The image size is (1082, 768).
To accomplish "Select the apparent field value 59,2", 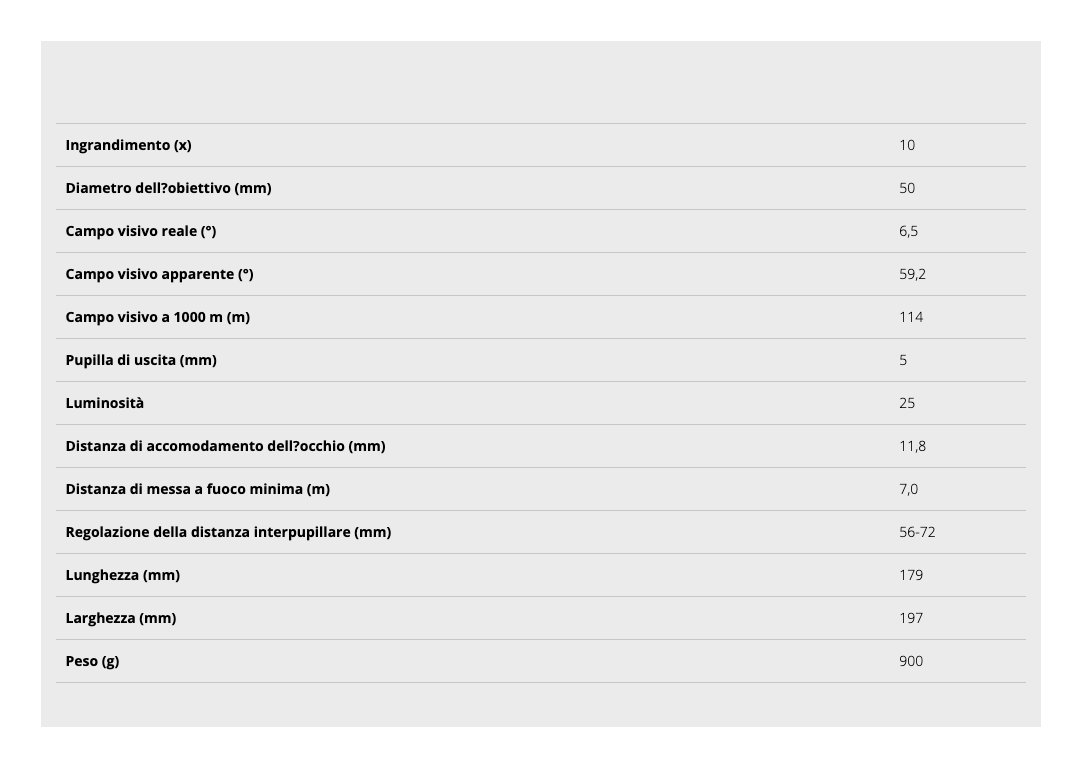I will tap(912, 274).
